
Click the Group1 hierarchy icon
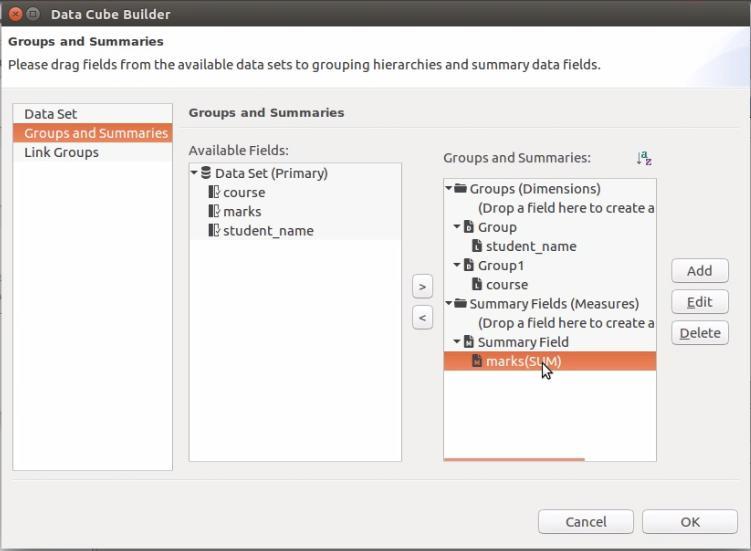[x=469, y=265]
